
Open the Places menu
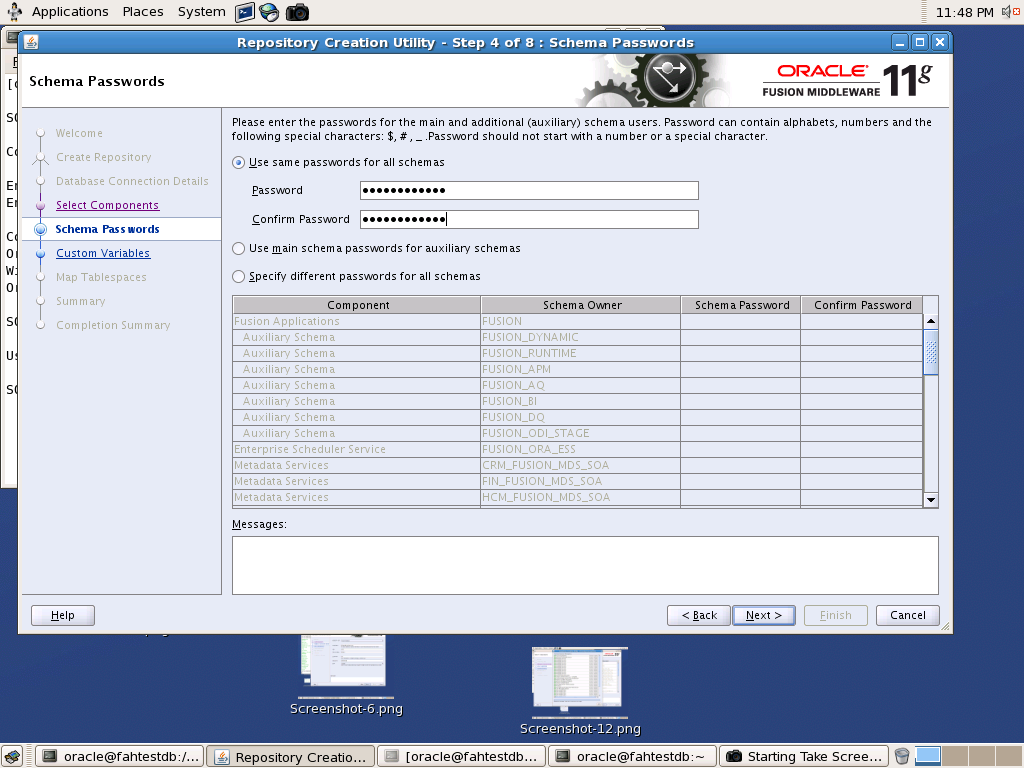coord(142,11)
